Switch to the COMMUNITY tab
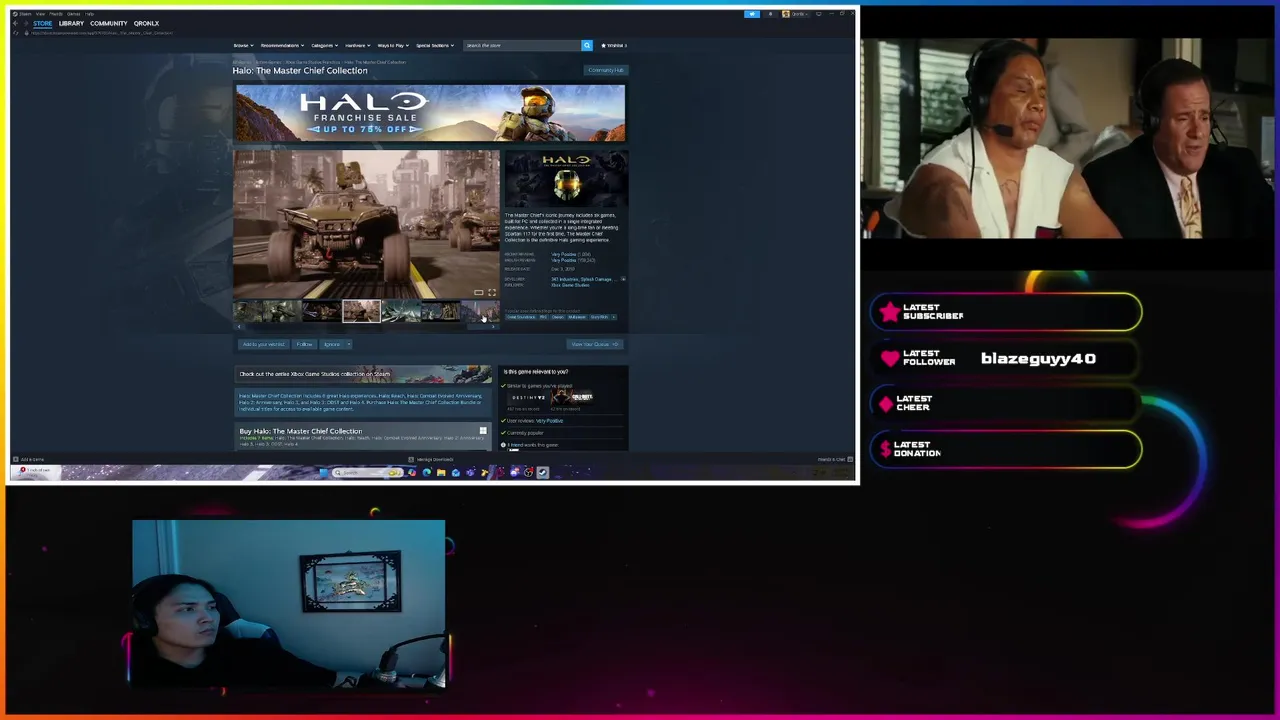This screenshot has height=720, width=1280. point(108,23)
